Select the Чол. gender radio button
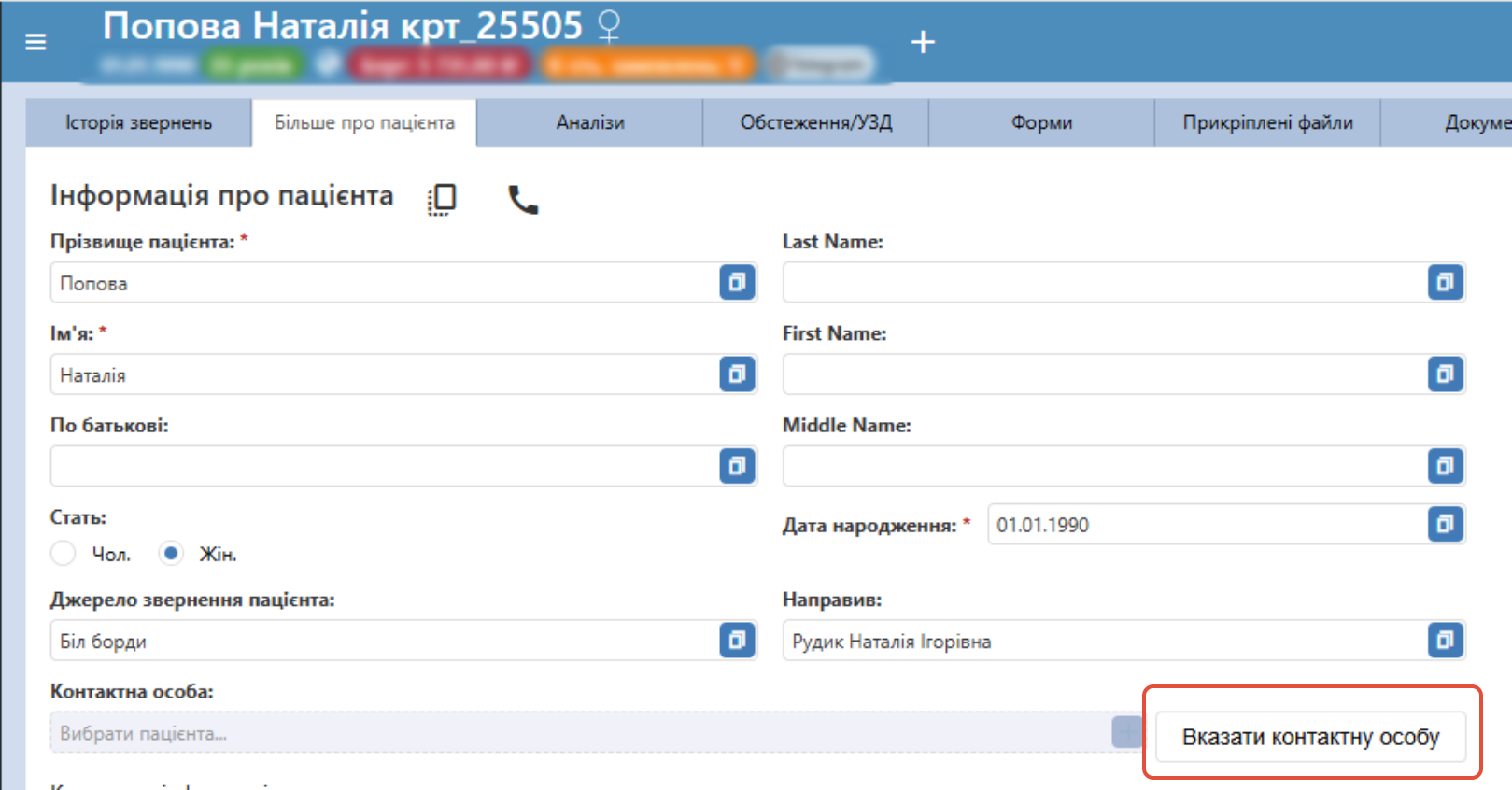The height and width of the screenshot is (790, 1512). click(64, 554)
